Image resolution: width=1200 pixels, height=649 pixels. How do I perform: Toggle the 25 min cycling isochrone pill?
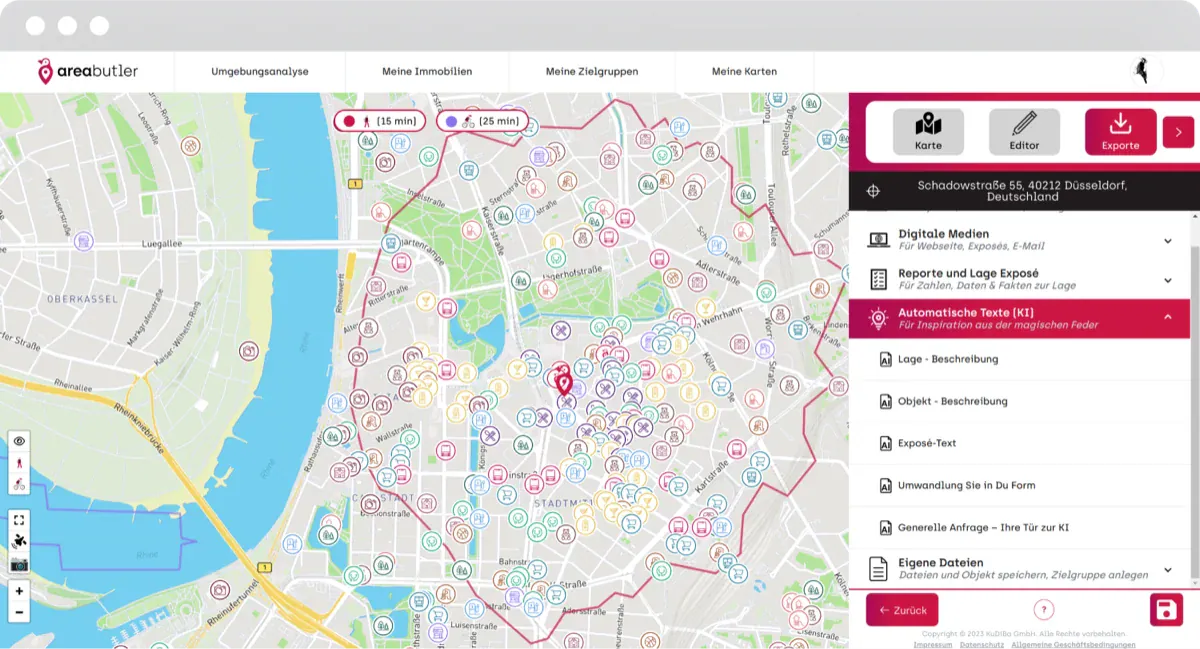tap(482, 121)
